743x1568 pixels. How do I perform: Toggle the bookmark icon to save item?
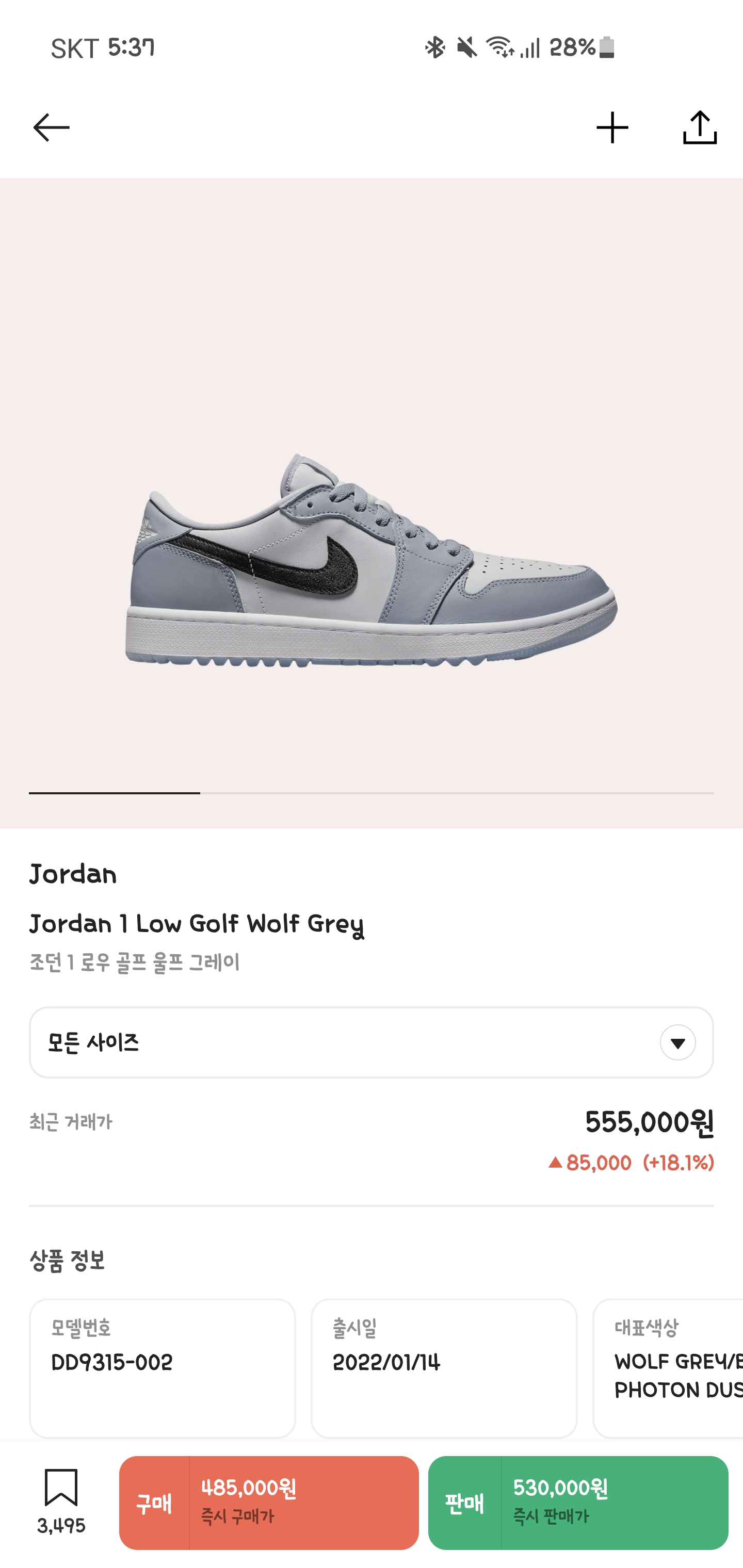(x=61, y=1488)
